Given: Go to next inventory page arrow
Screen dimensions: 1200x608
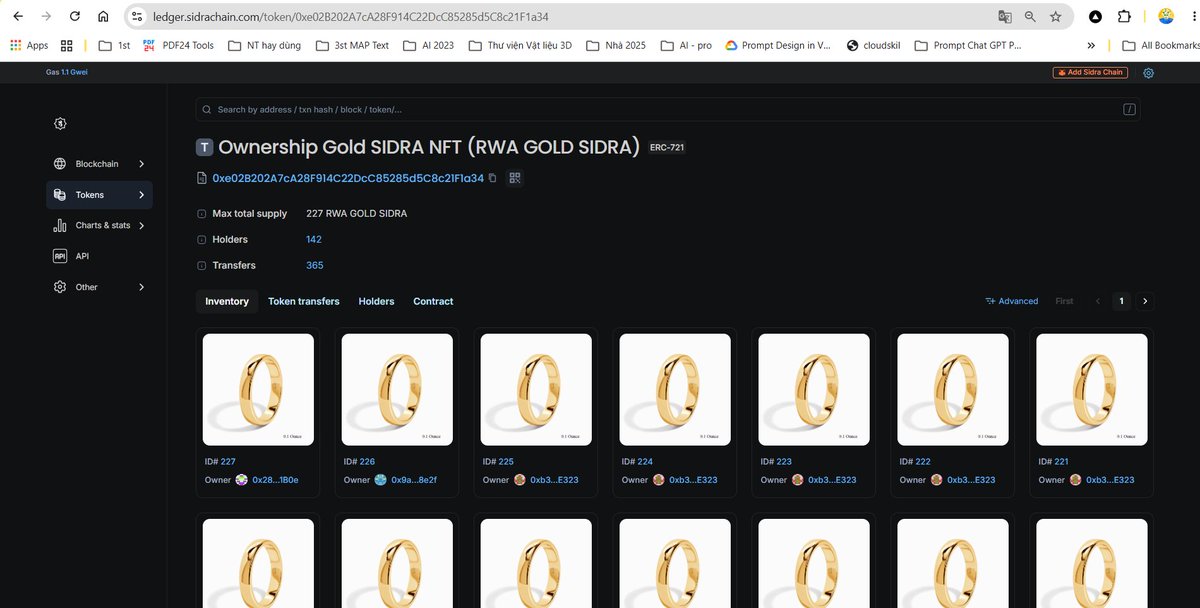Looking at the screenshot, I should [x=1145, y=301].
